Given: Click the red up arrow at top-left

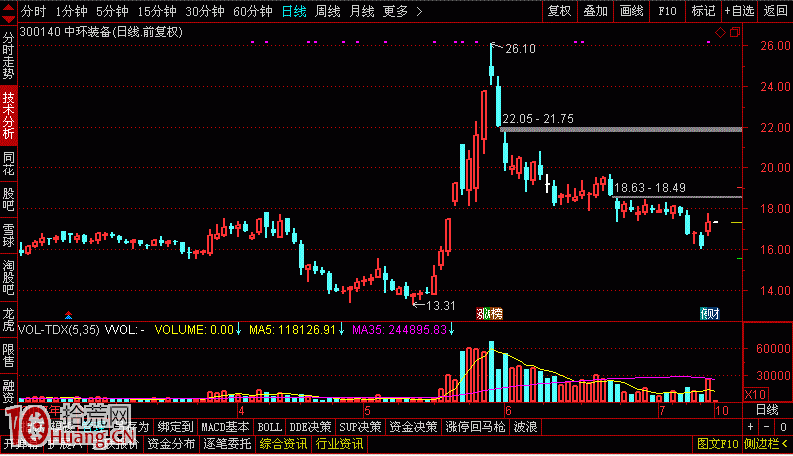Looking at the screenshot, I should click(8, 7).
